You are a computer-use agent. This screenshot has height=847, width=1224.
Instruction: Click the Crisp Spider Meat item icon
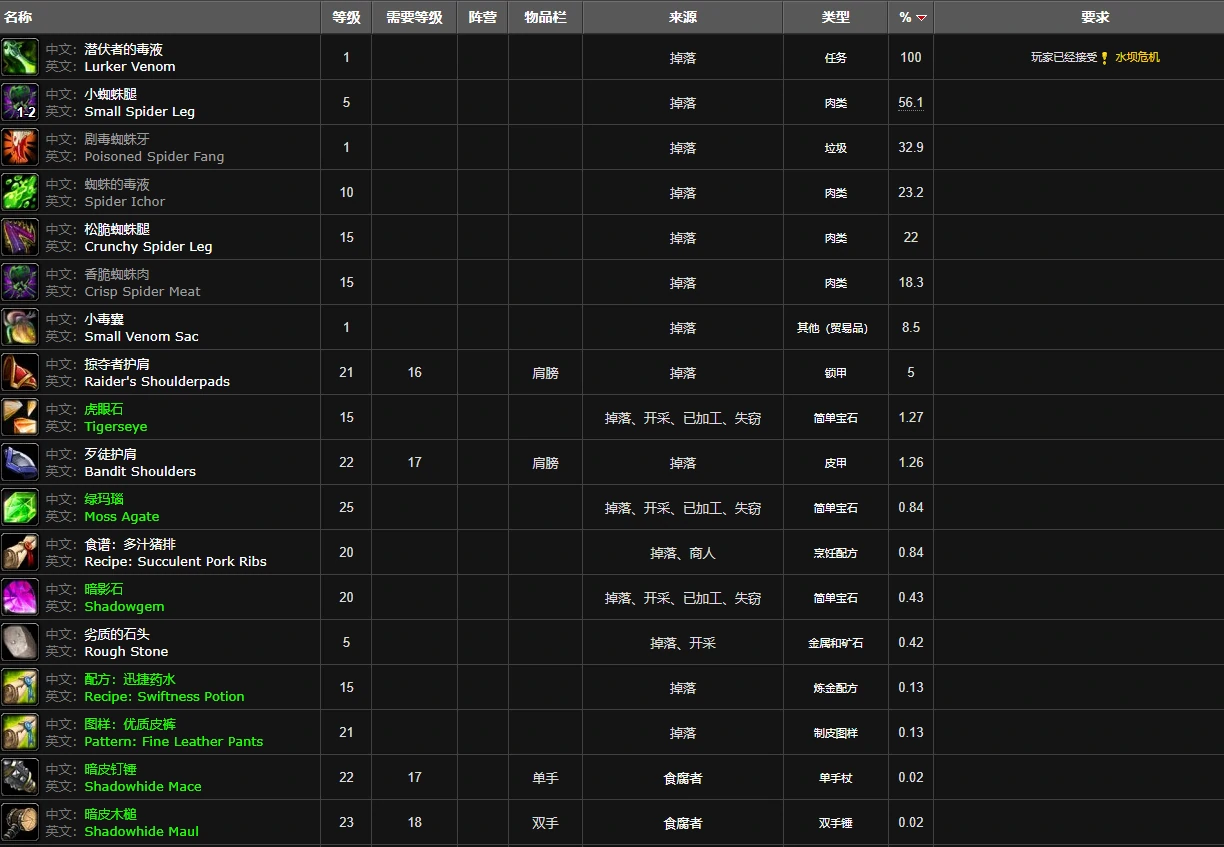[20, 282]
